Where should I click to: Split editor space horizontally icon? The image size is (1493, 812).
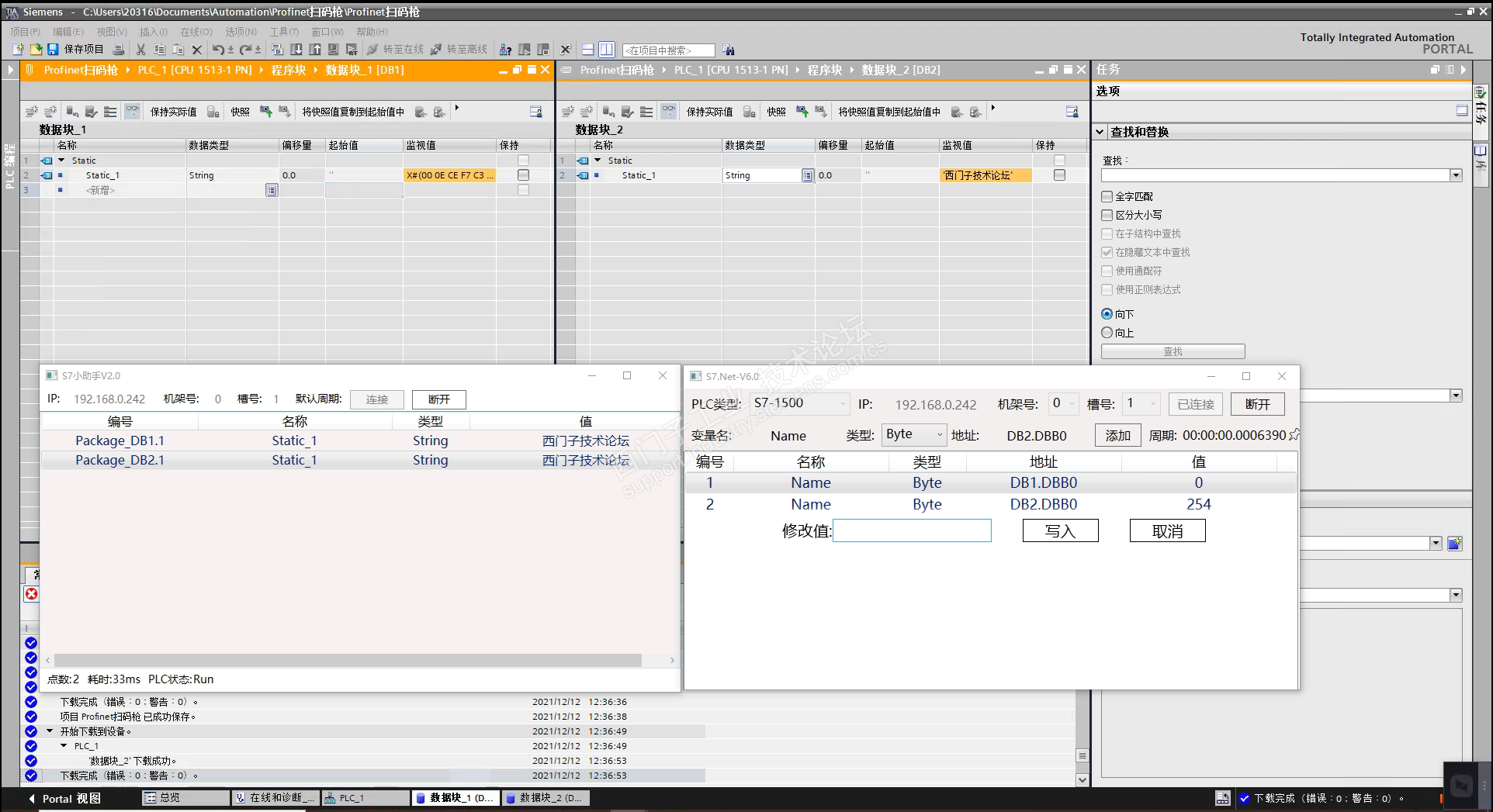tap(587, 50)
